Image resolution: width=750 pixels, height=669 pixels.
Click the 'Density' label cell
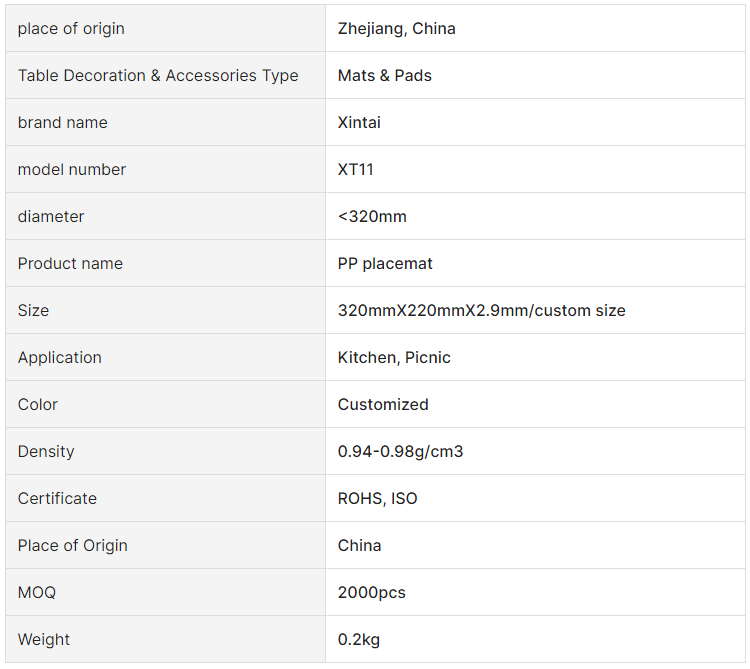[x=46, y=452]
